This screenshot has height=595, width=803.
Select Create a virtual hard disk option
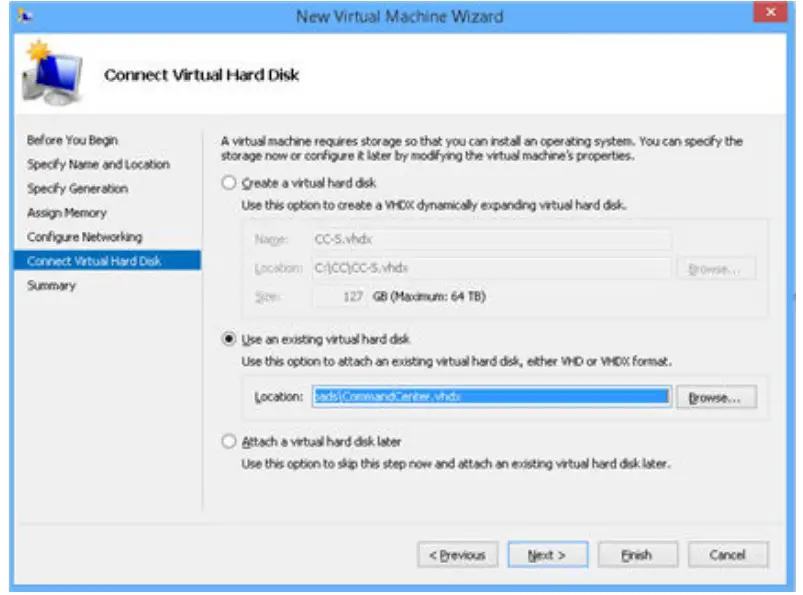tap(229, 184)
